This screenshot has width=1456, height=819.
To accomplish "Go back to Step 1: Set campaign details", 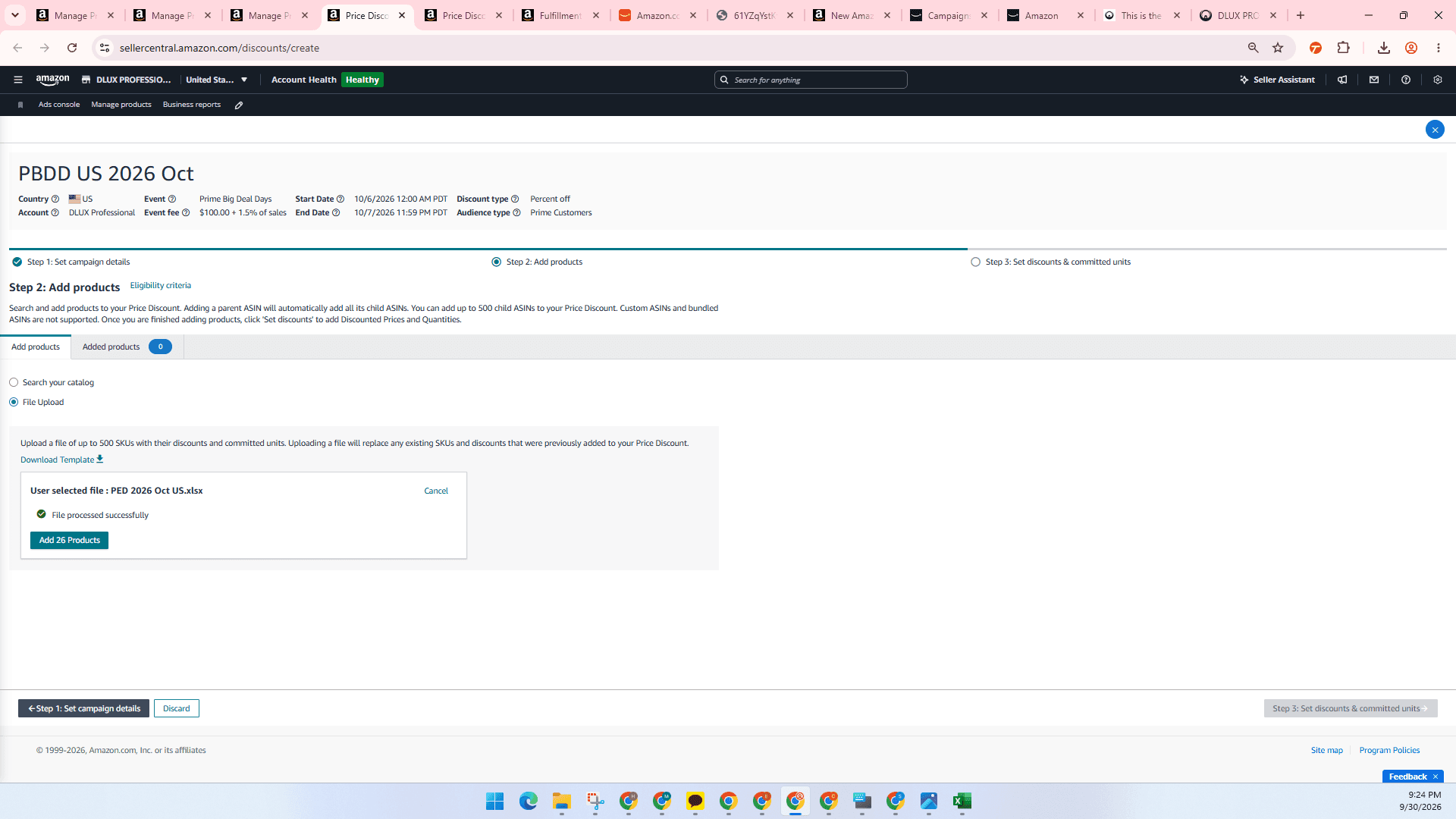I will pos(83,709).
